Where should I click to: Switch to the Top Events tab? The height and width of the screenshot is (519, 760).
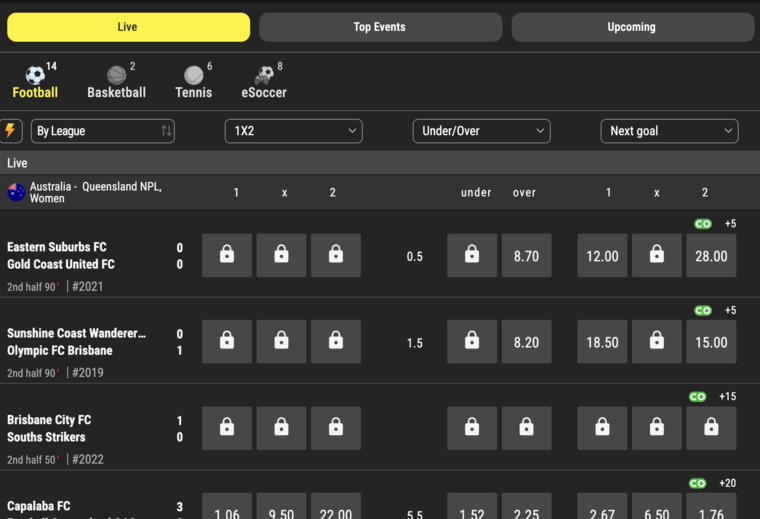(380, 27)
